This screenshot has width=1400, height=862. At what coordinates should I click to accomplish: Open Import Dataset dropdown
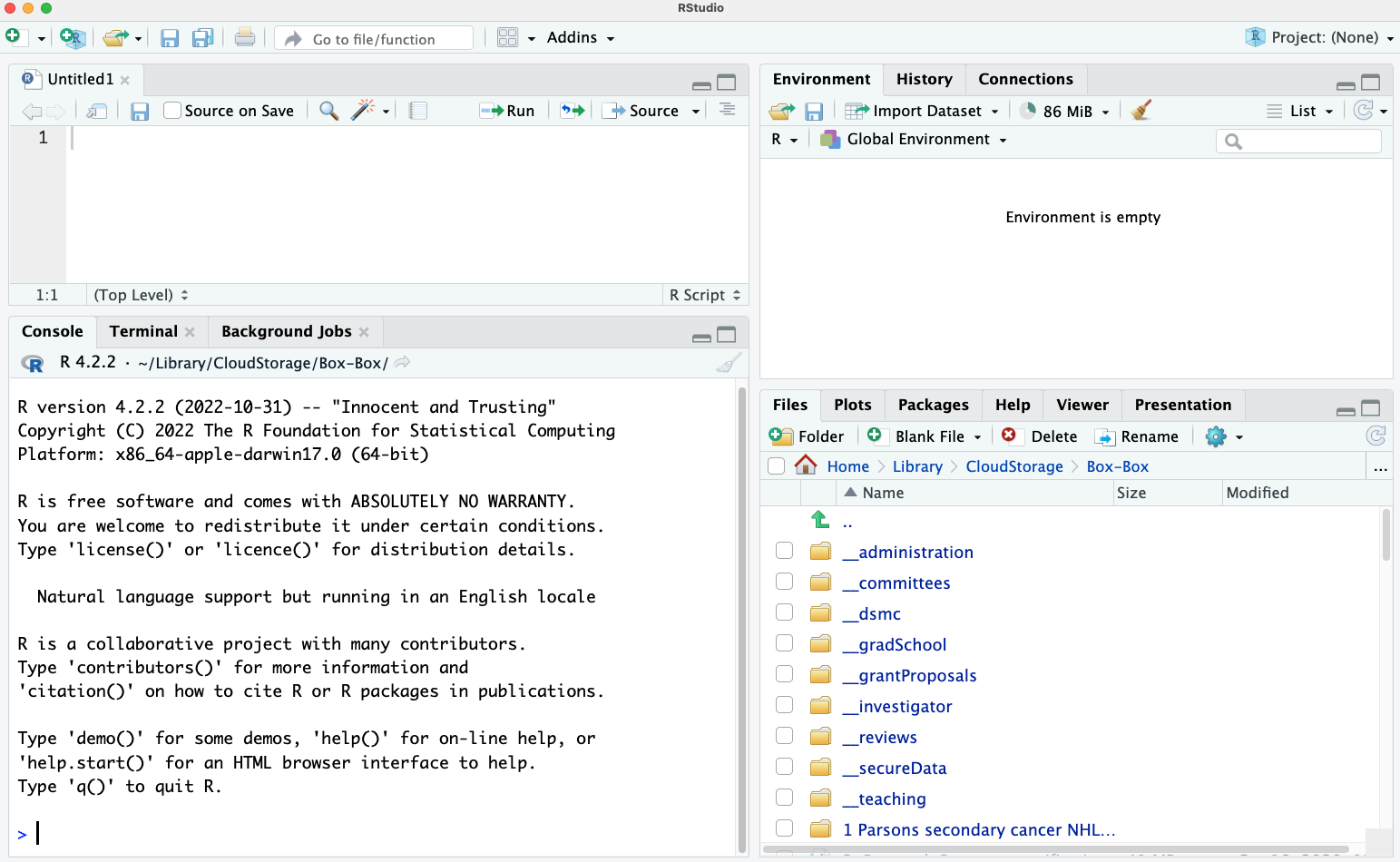(921, 111)
